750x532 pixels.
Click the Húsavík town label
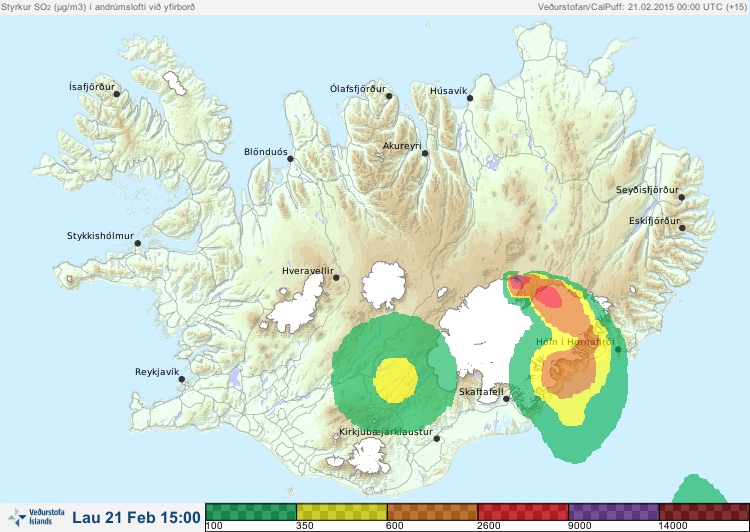tap(448, 91)
